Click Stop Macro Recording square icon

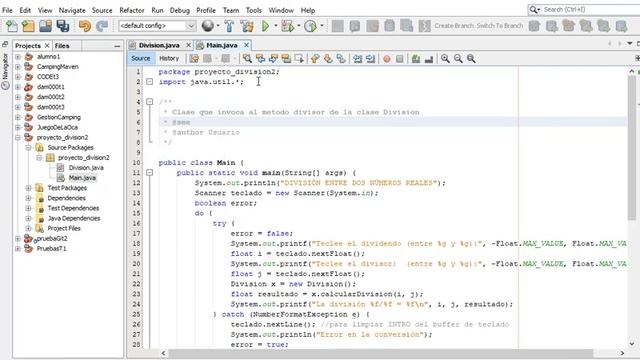[x=400, y=59]
